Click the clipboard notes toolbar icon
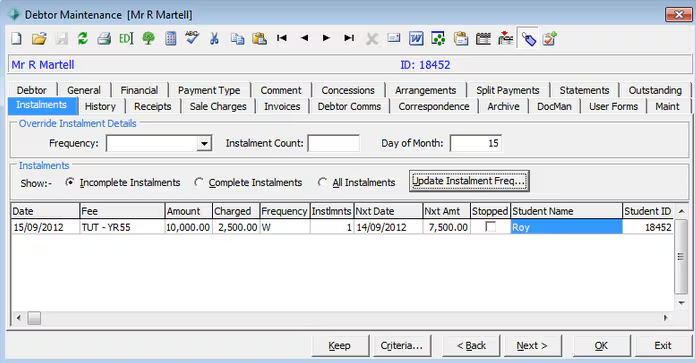 461,39
